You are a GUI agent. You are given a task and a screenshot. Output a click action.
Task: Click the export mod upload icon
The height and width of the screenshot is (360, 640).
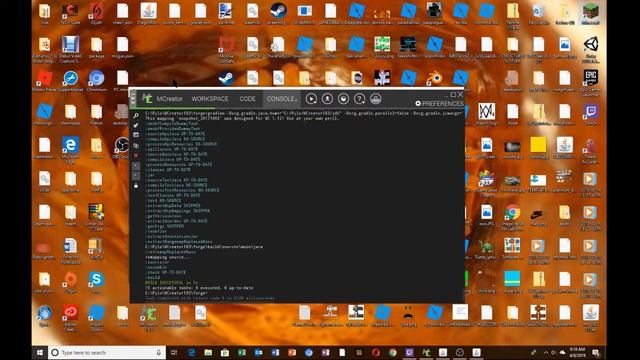(327, 99)
